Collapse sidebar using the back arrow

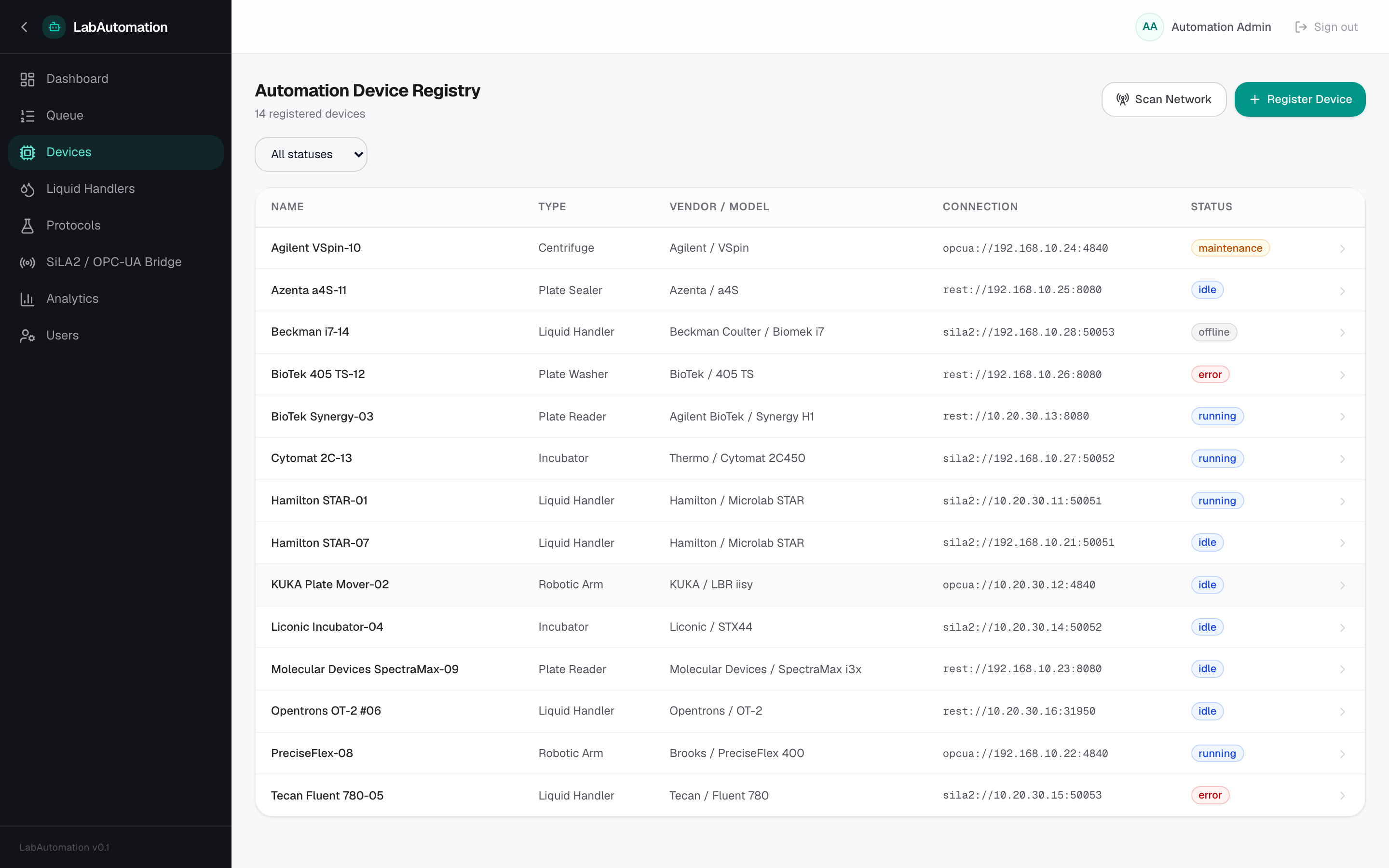click(x=24, y=27)
